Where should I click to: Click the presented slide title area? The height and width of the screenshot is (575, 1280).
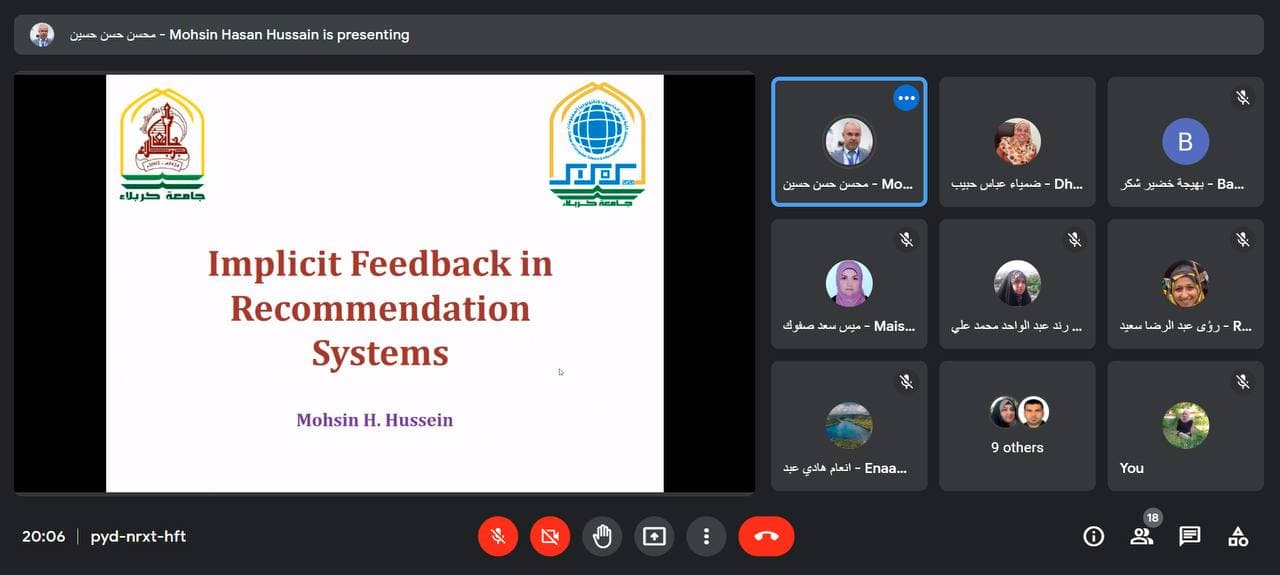tap(380, 308)
